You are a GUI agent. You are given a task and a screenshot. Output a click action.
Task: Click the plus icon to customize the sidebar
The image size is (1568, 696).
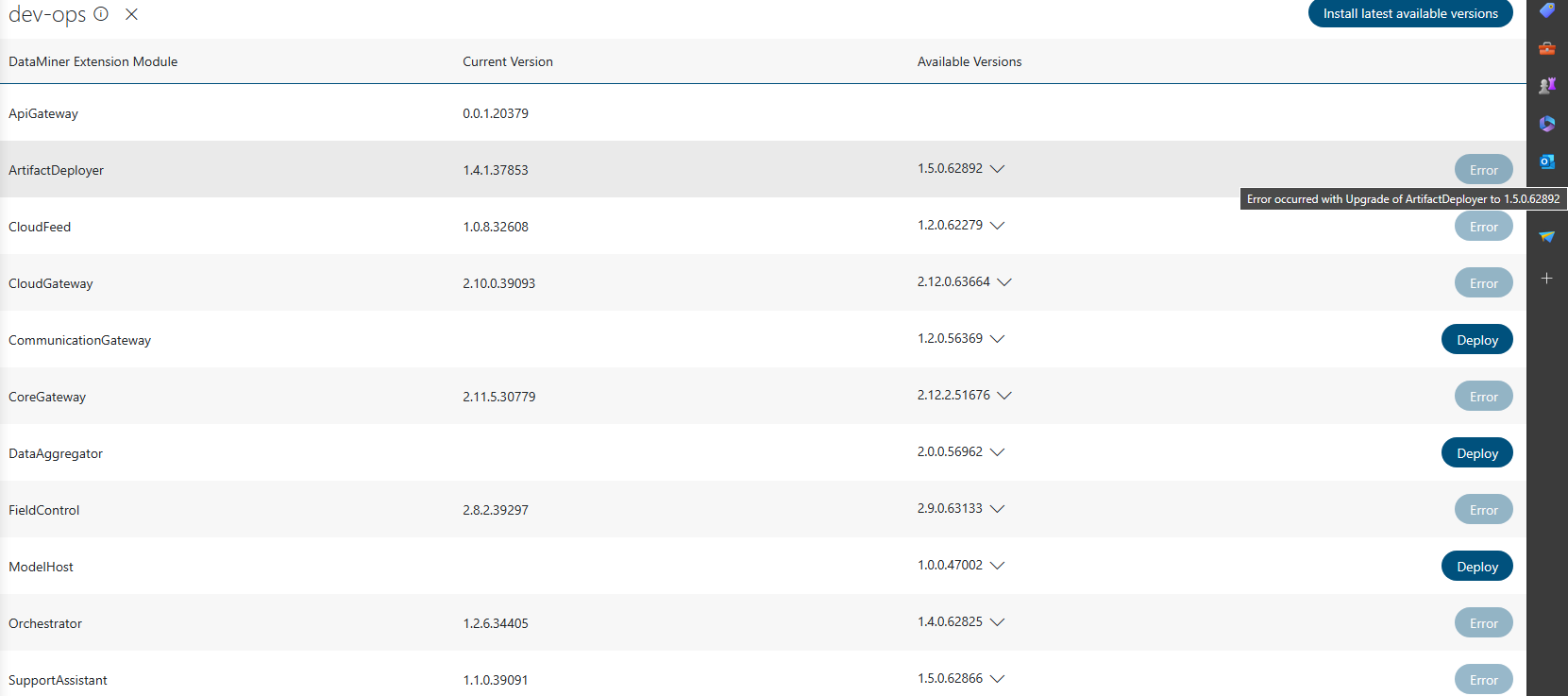1546,279
